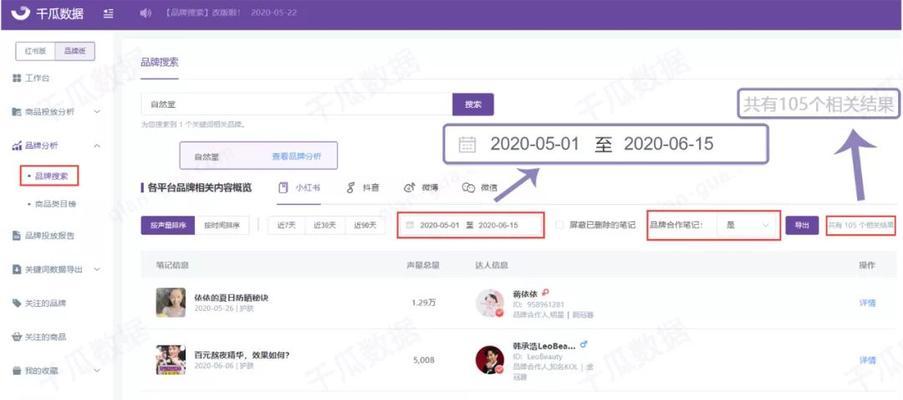The image size is (903, 400).
Task: Open the 查看品牌分析 link
Action: (x=297, y=156)
